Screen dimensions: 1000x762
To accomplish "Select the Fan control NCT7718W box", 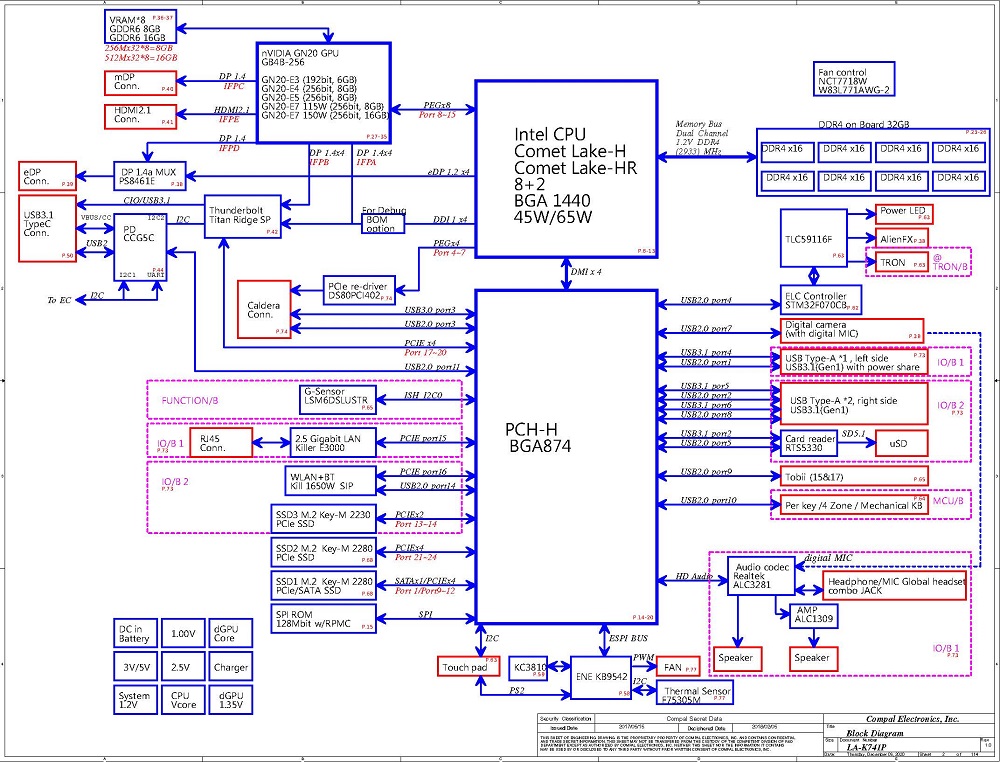I will (x=854, y=79).
